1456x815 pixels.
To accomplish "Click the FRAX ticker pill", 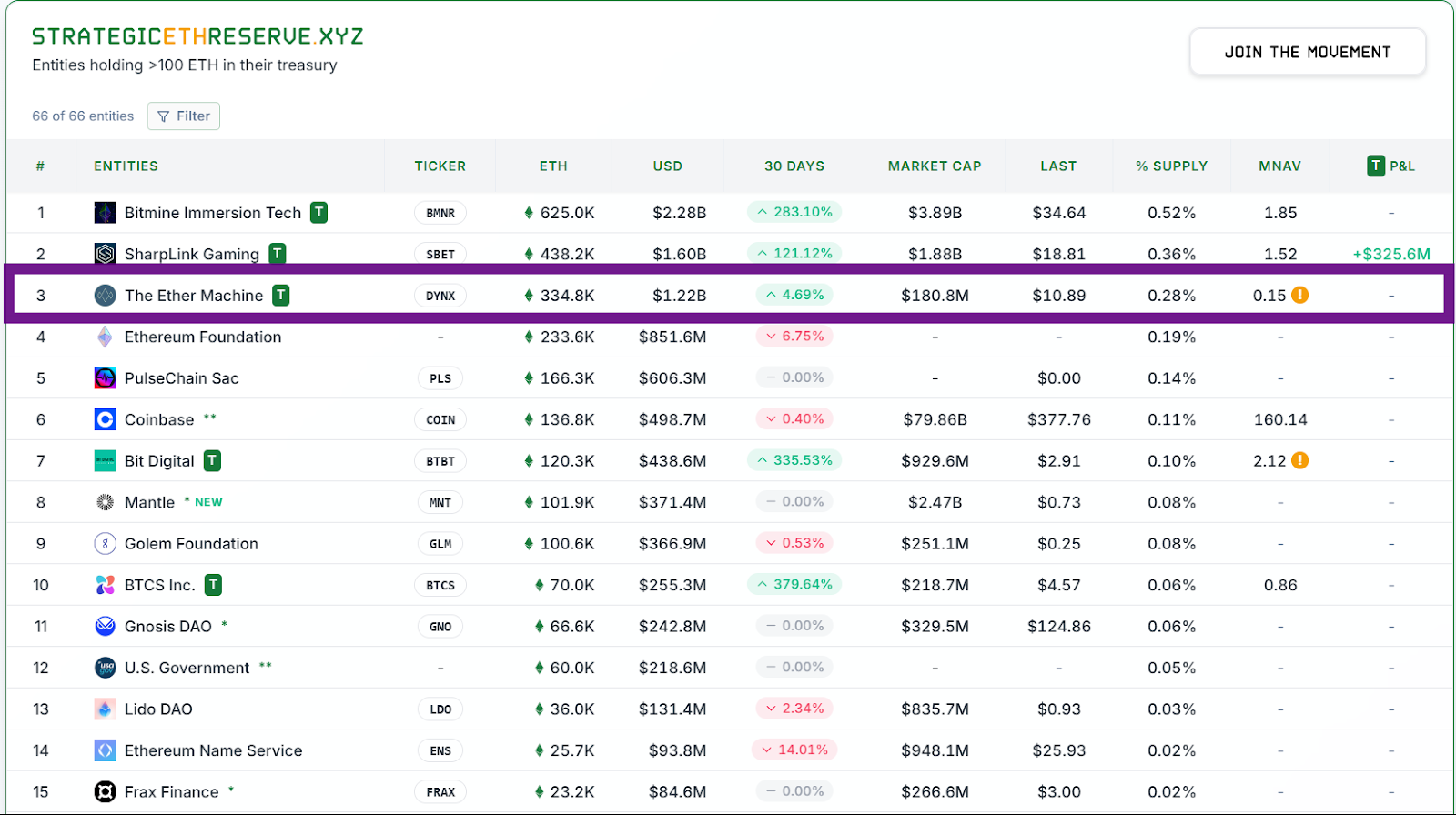I will (x=440, y=792).
